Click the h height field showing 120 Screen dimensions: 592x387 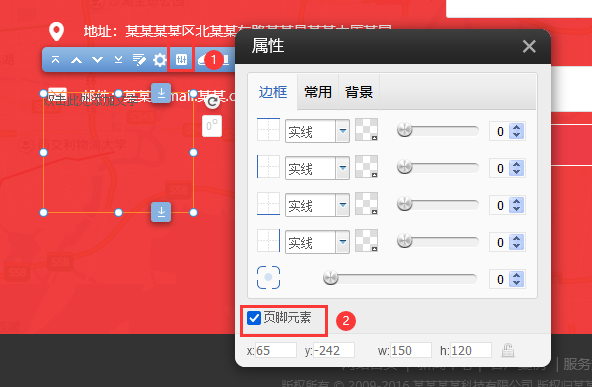pos(471,350)
